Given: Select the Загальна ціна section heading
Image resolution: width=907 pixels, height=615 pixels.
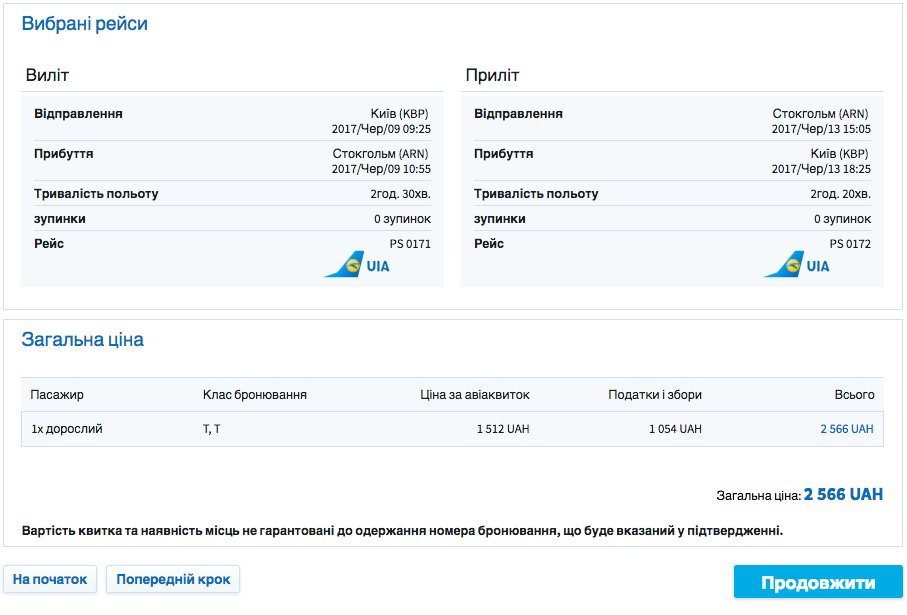Looking at the screenshot, I should [x=82, y=340].
